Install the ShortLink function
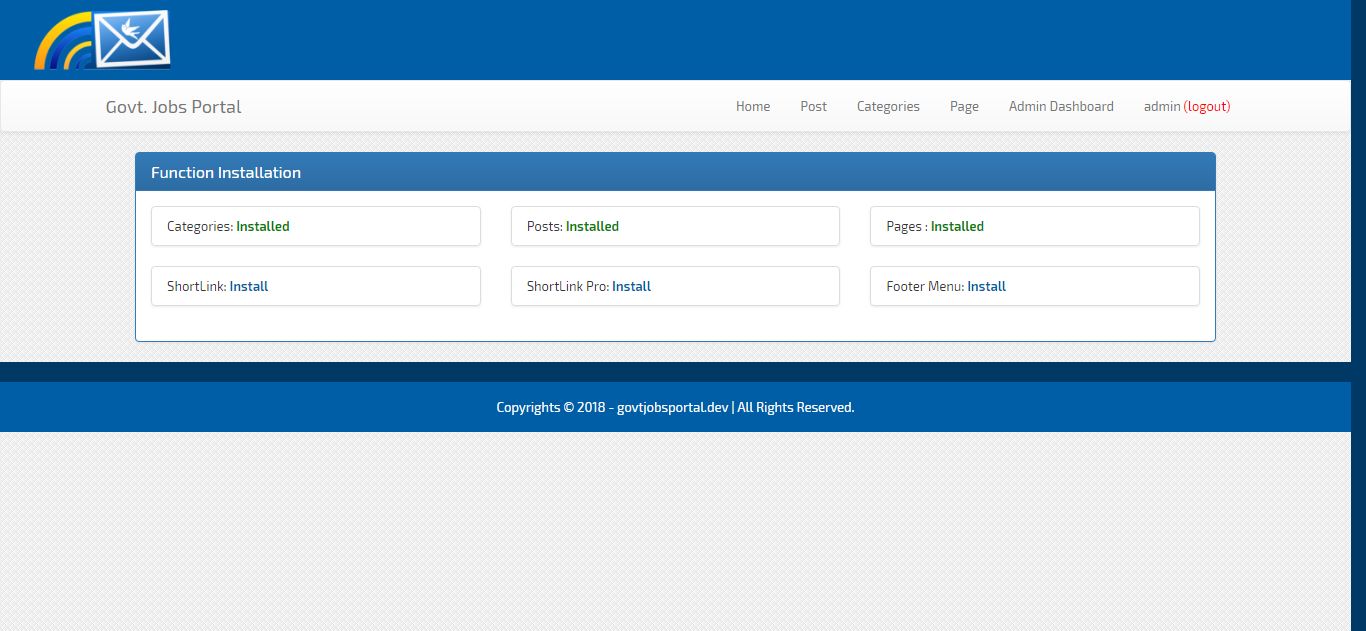 tap(248, 286)
